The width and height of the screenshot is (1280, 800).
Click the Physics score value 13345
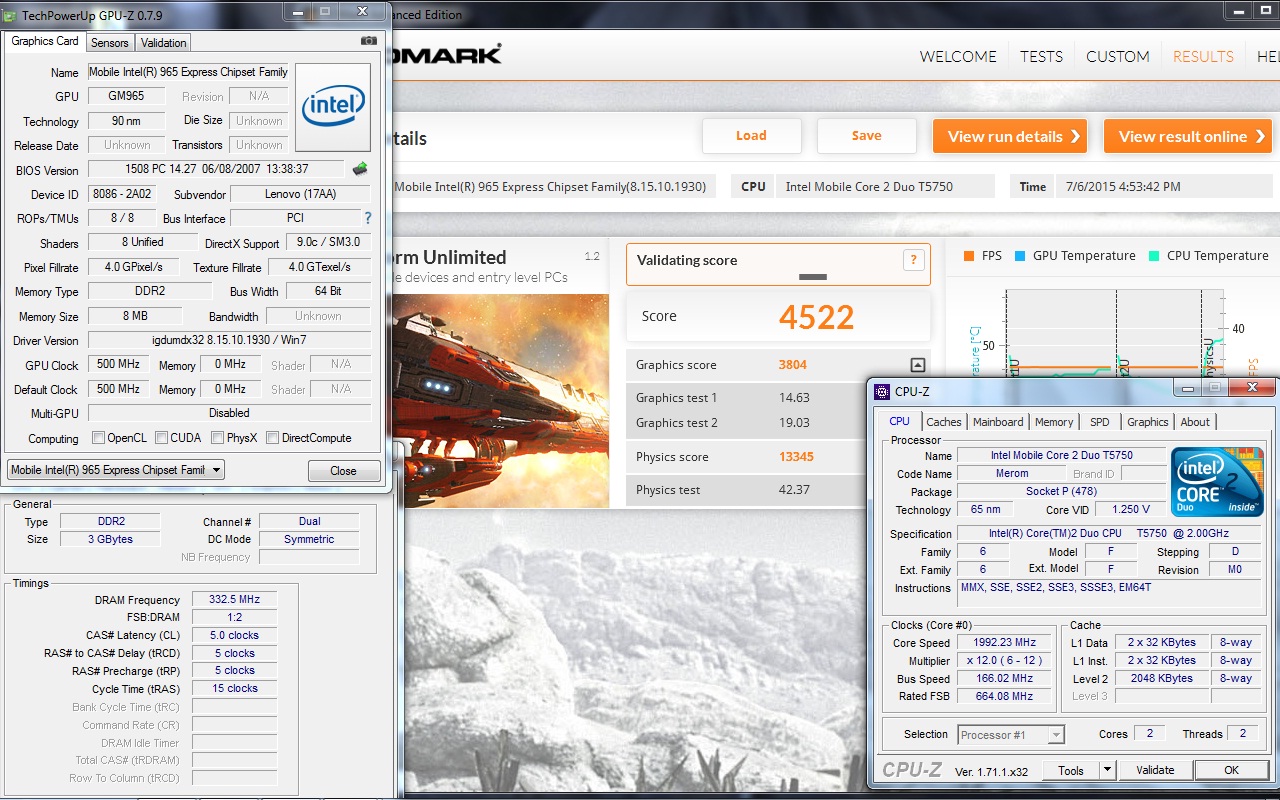796,457
